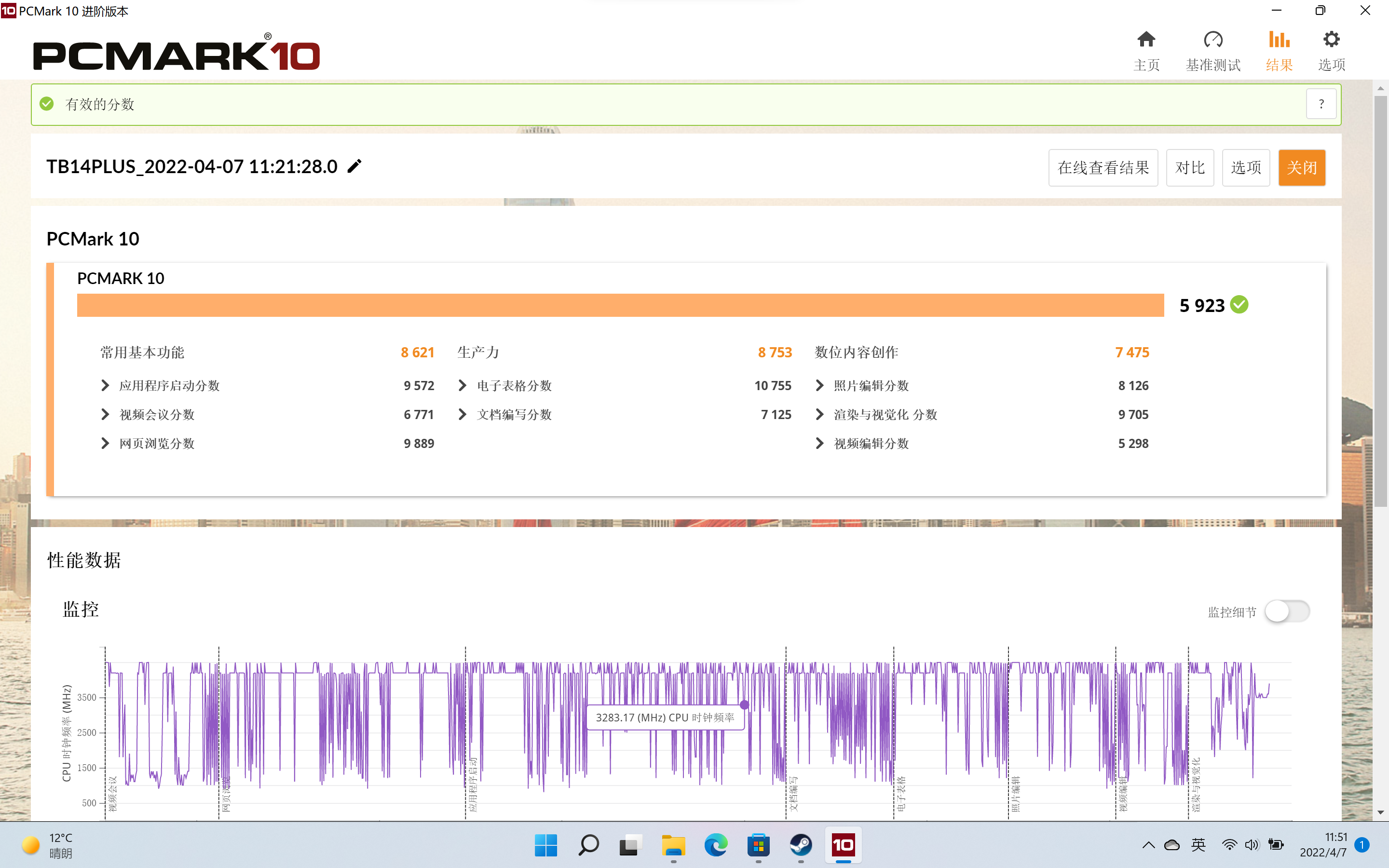Open taskbar Search
1389x868 pixels.
(588, 845)
